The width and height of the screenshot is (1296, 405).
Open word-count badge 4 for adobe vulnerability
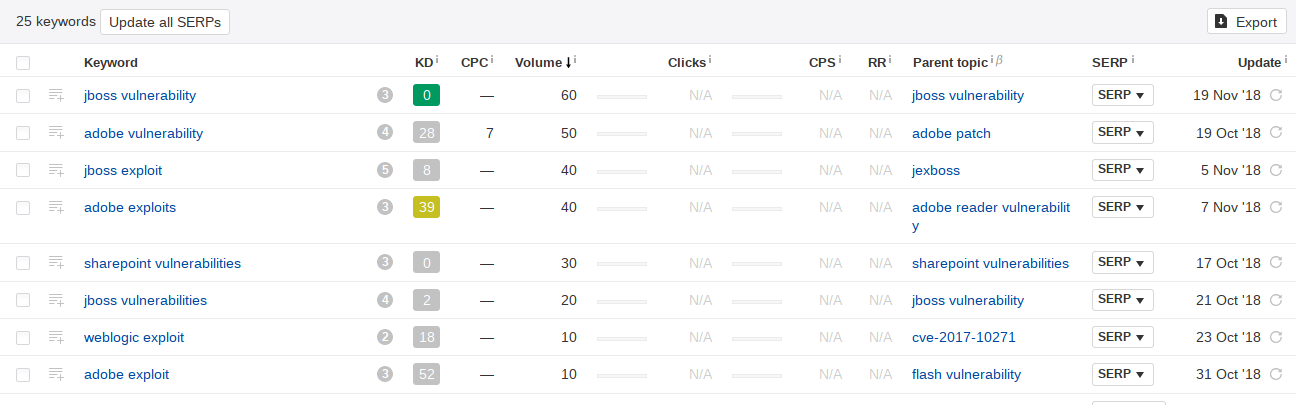385,132
